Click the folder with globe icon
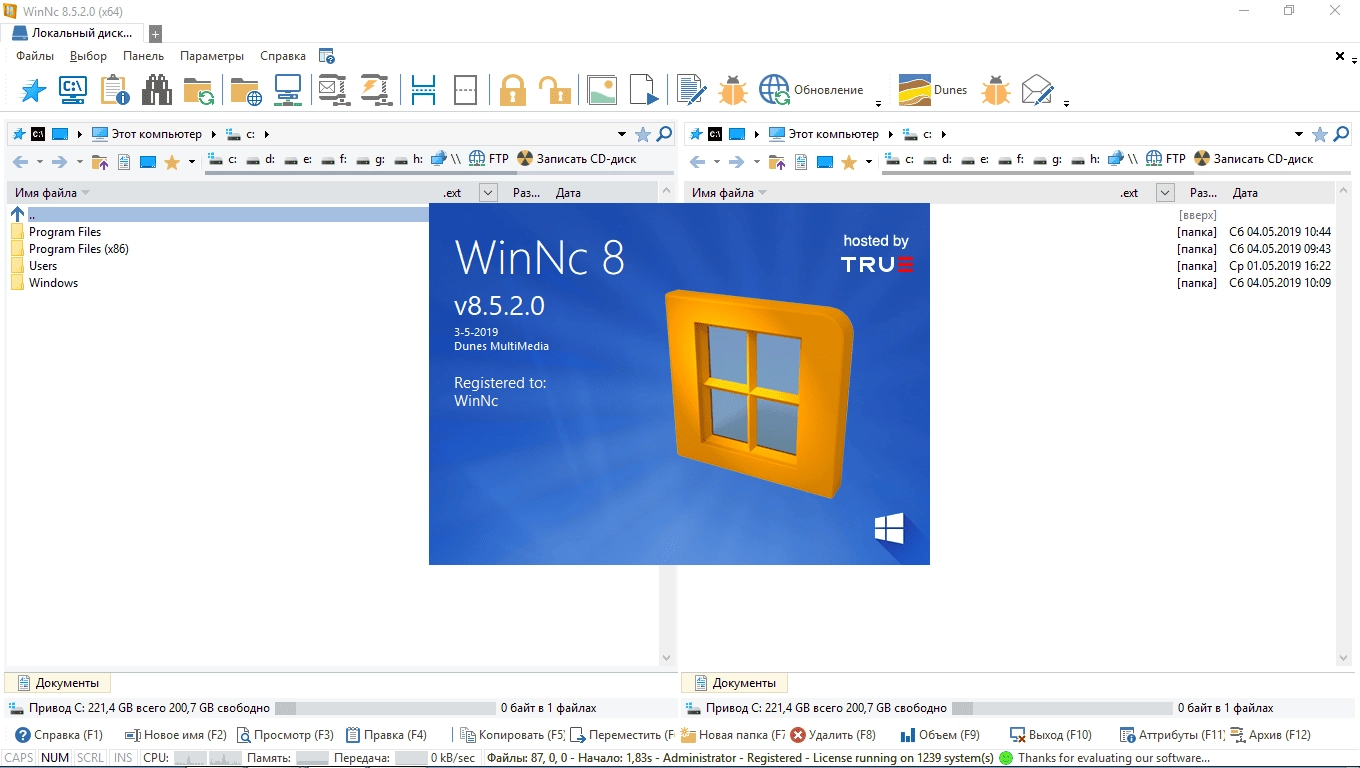Image resolution: width=1360 pixels, height=768 pixels. (246, 91)
